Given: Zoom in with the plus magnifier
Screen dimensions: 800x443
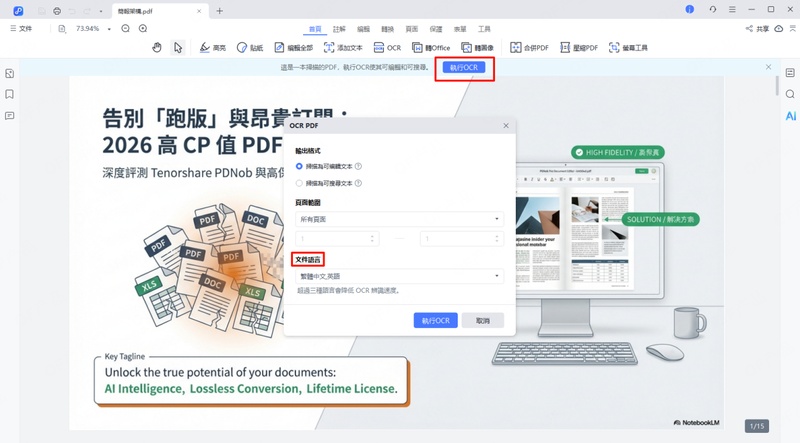Looking at the screenshot, I should click(143, 29).
